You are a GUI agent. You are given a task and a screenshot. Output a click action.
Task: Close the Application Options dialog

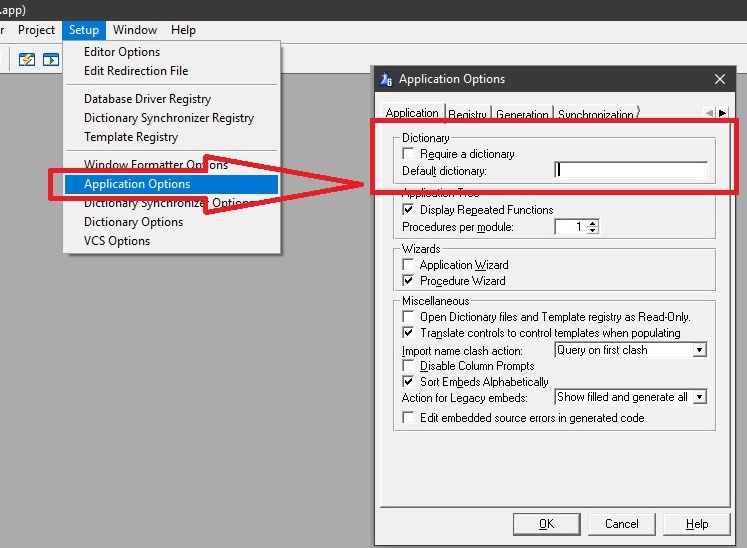tap(720, 79)
